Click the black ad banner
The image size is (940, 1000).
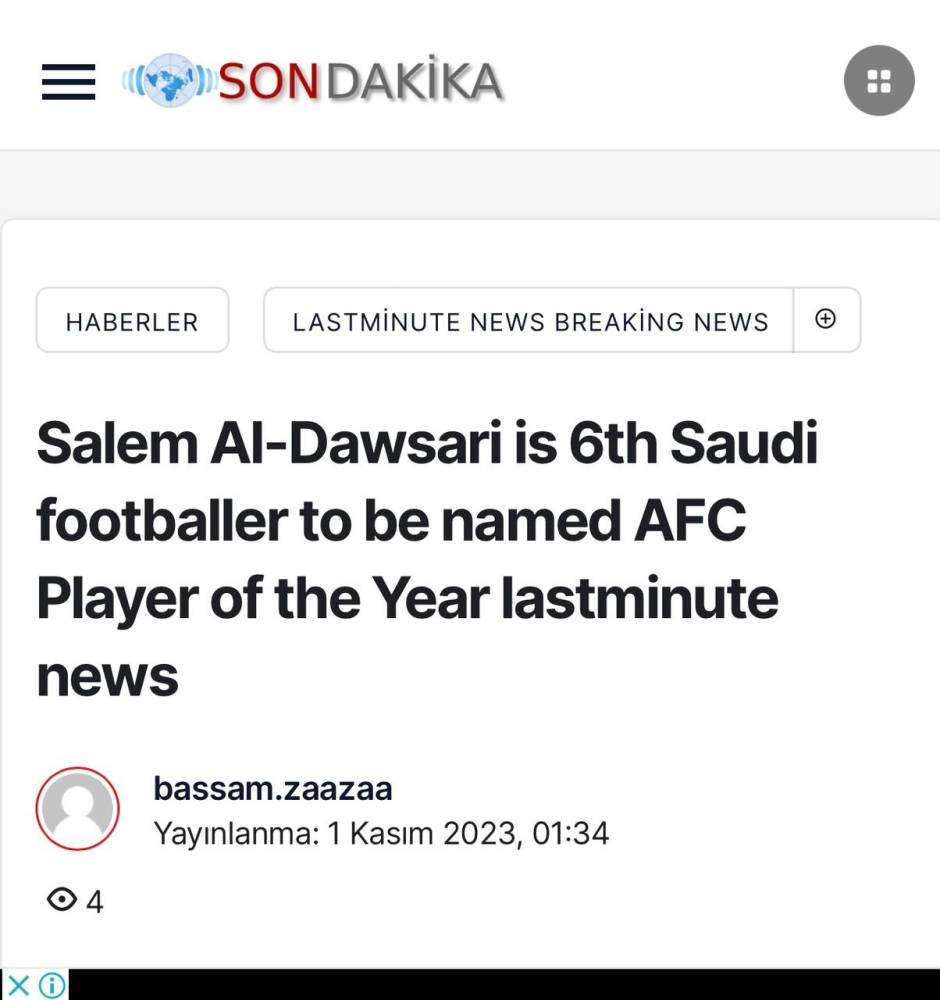(500, 985)
